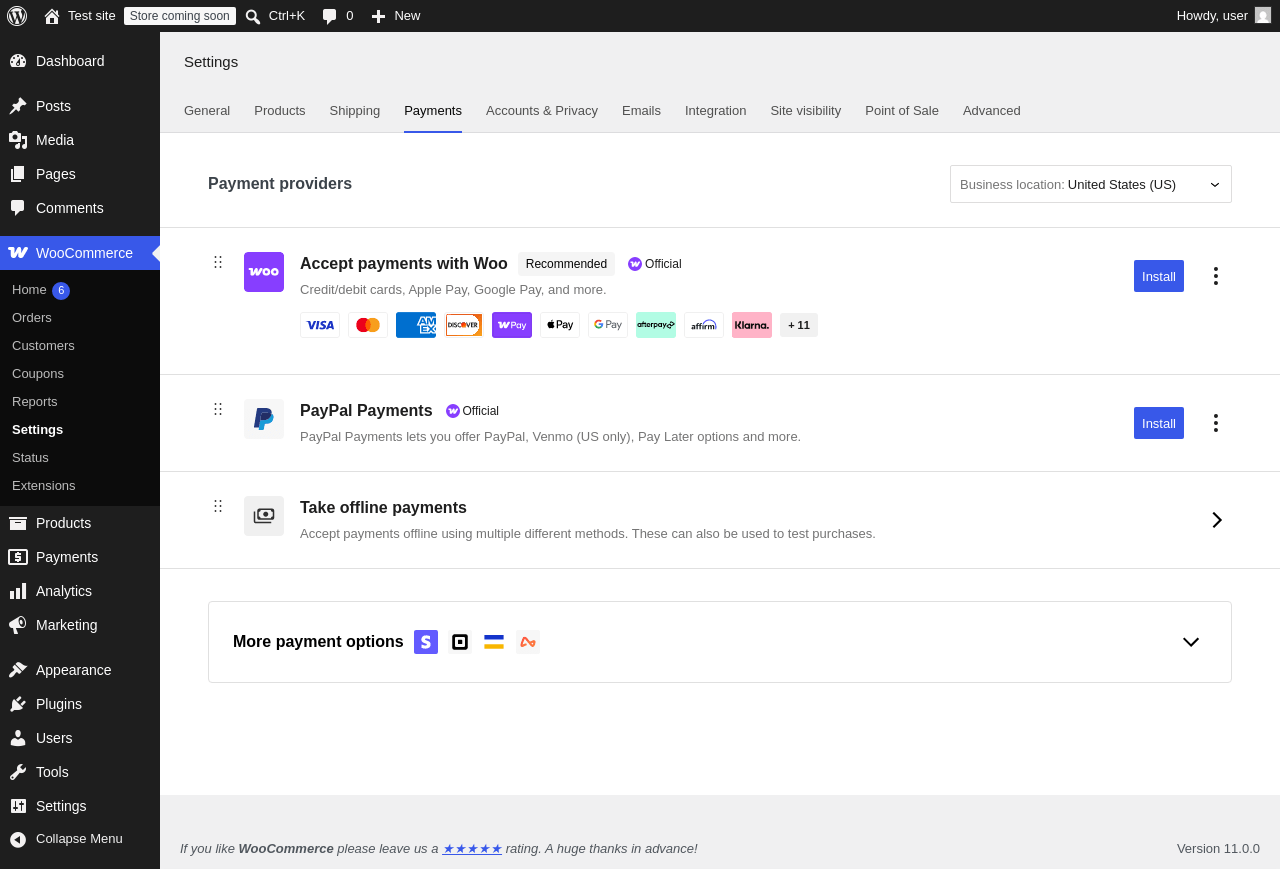Open Take offline payments chevron
Viewport: 1280px width, 869px height.
[1217, 520]
